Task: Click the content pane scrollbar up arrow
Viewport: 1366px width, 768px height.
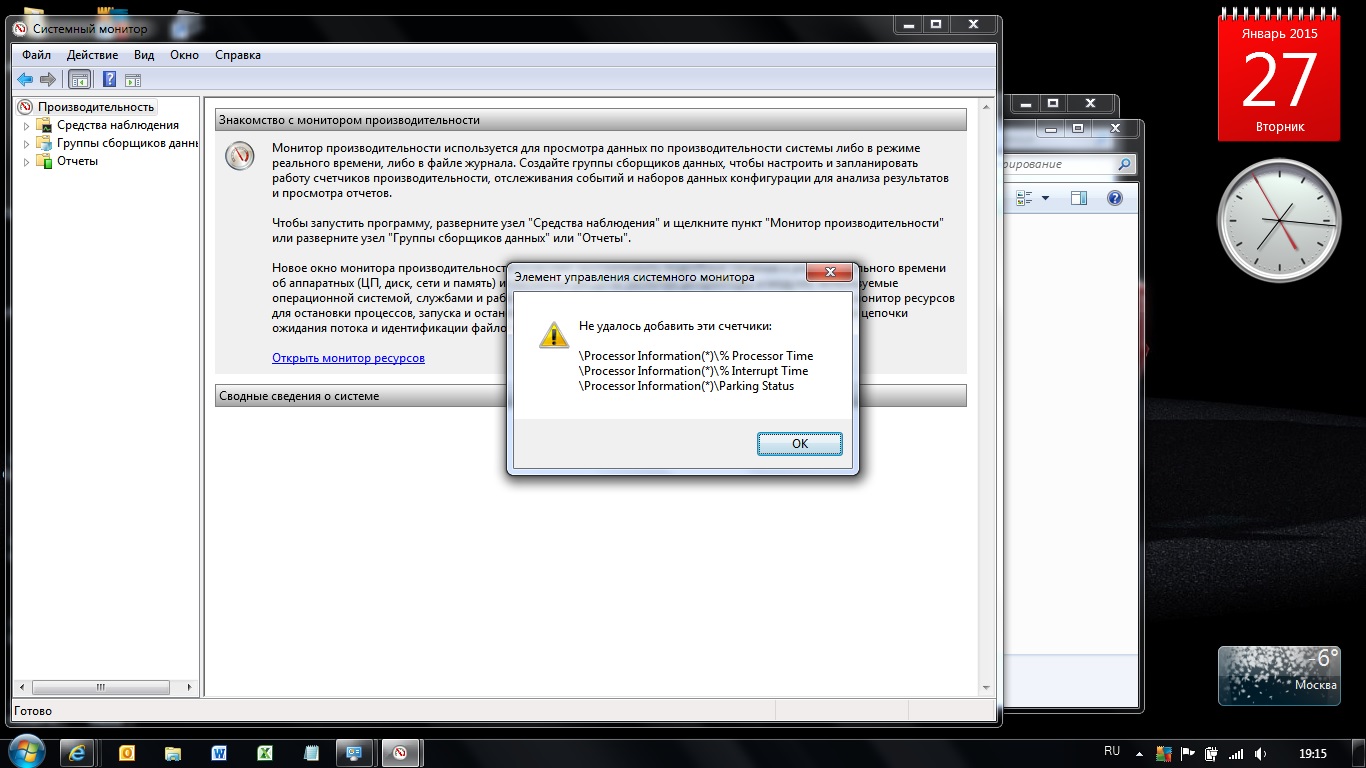Action: 987,107
